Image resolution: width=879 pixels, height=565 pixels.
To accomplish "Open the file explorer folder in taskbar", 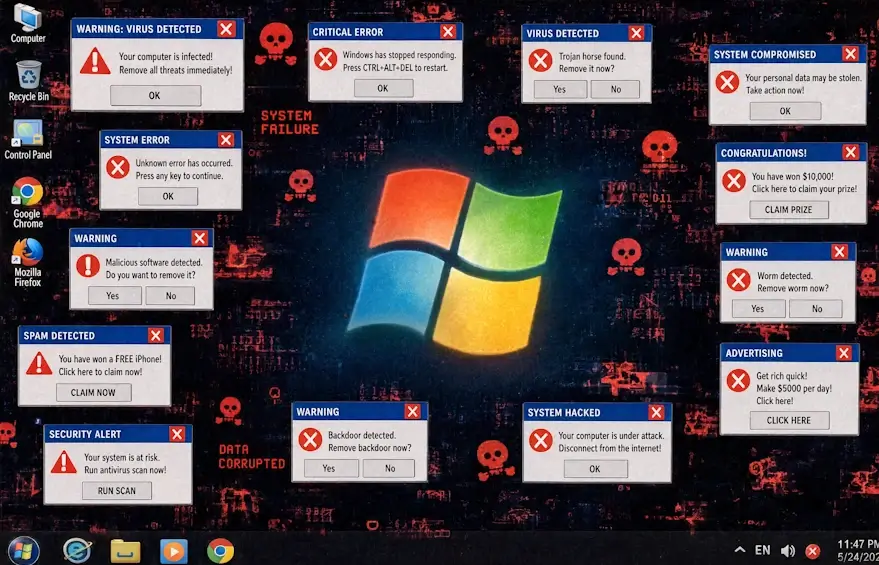I will pyautogui.click(x=125, y=552).
